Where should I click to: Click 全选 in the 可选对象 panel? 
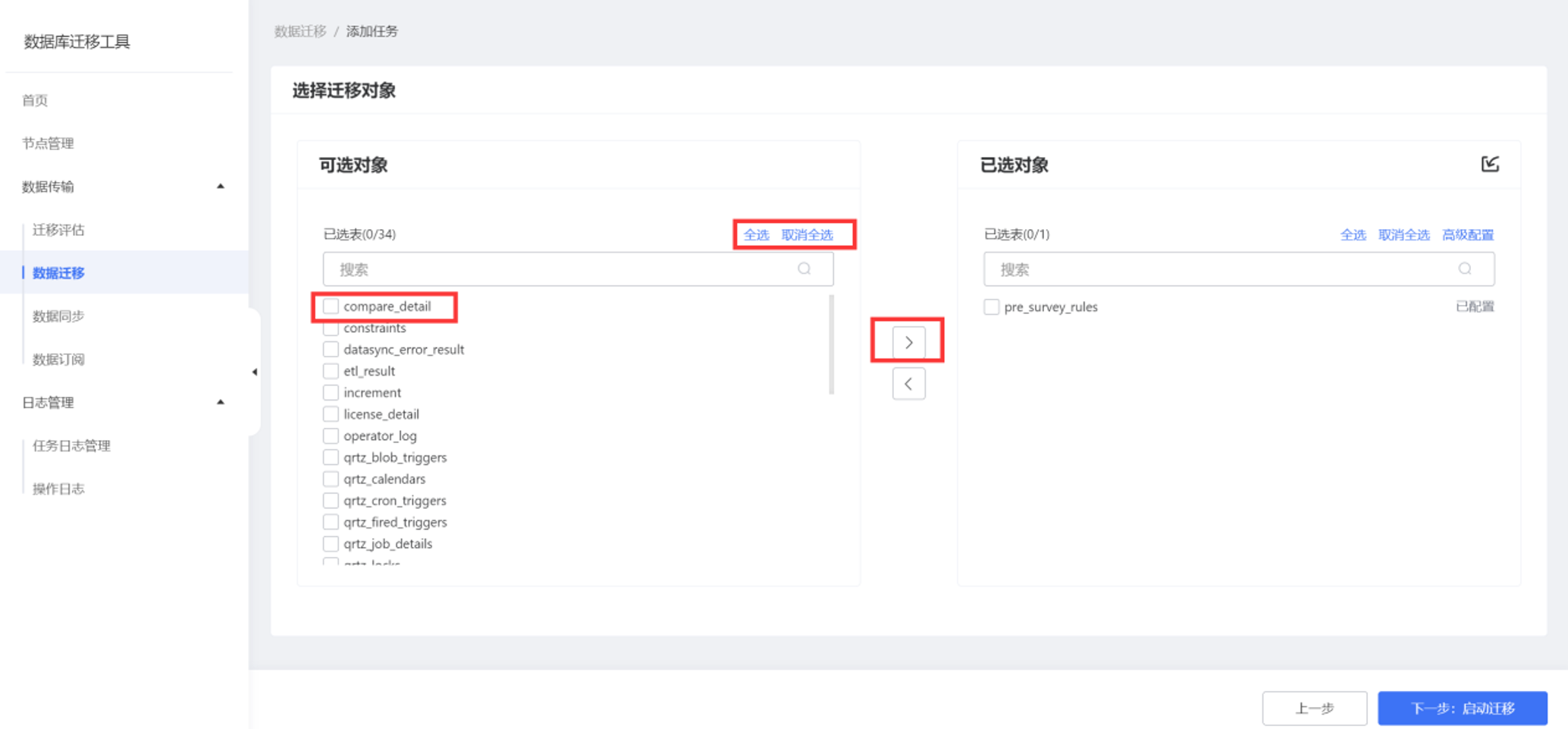tap(756, 234)
